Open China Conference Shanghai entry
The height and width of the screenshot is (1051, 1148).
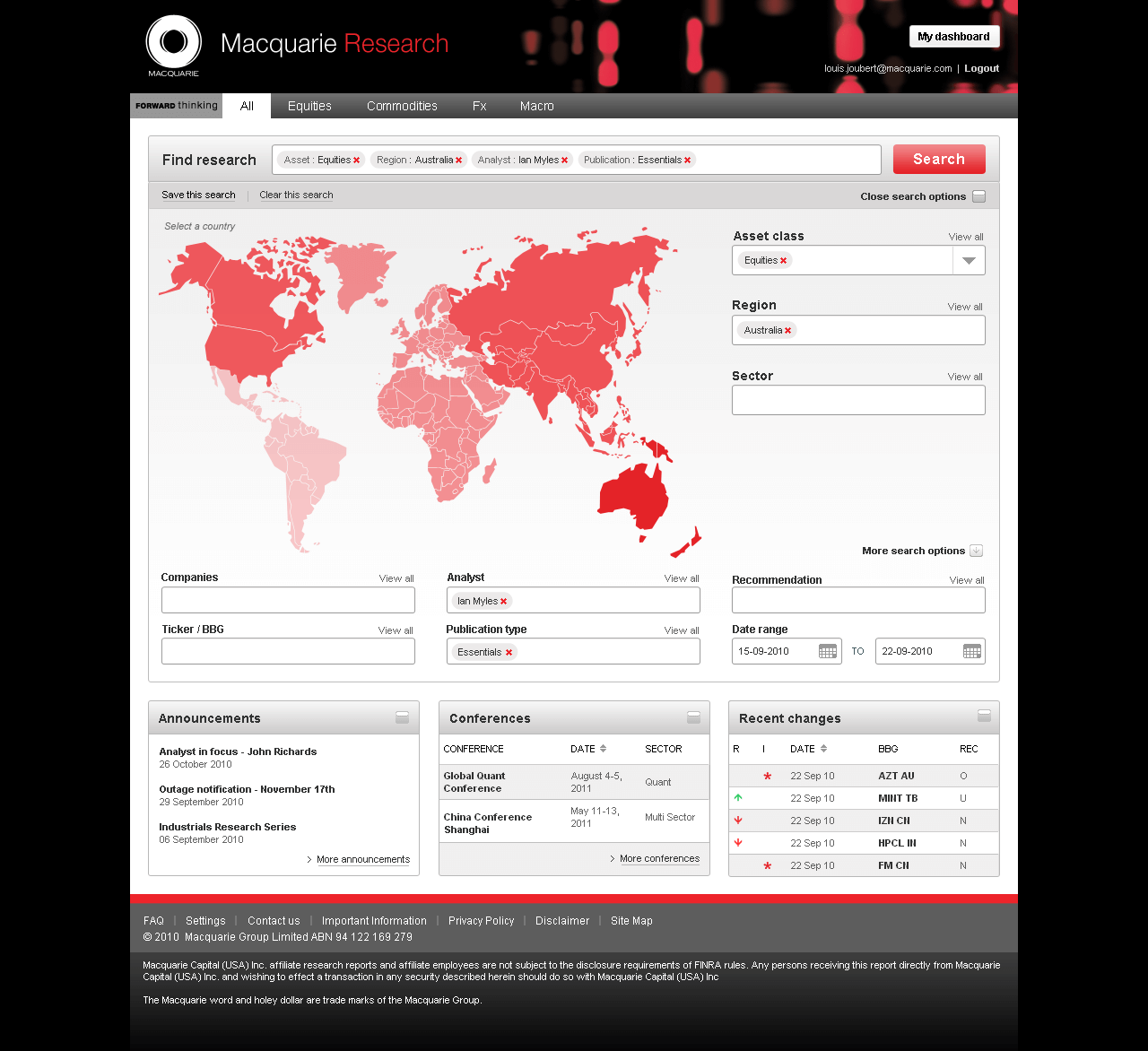point(488,823)
